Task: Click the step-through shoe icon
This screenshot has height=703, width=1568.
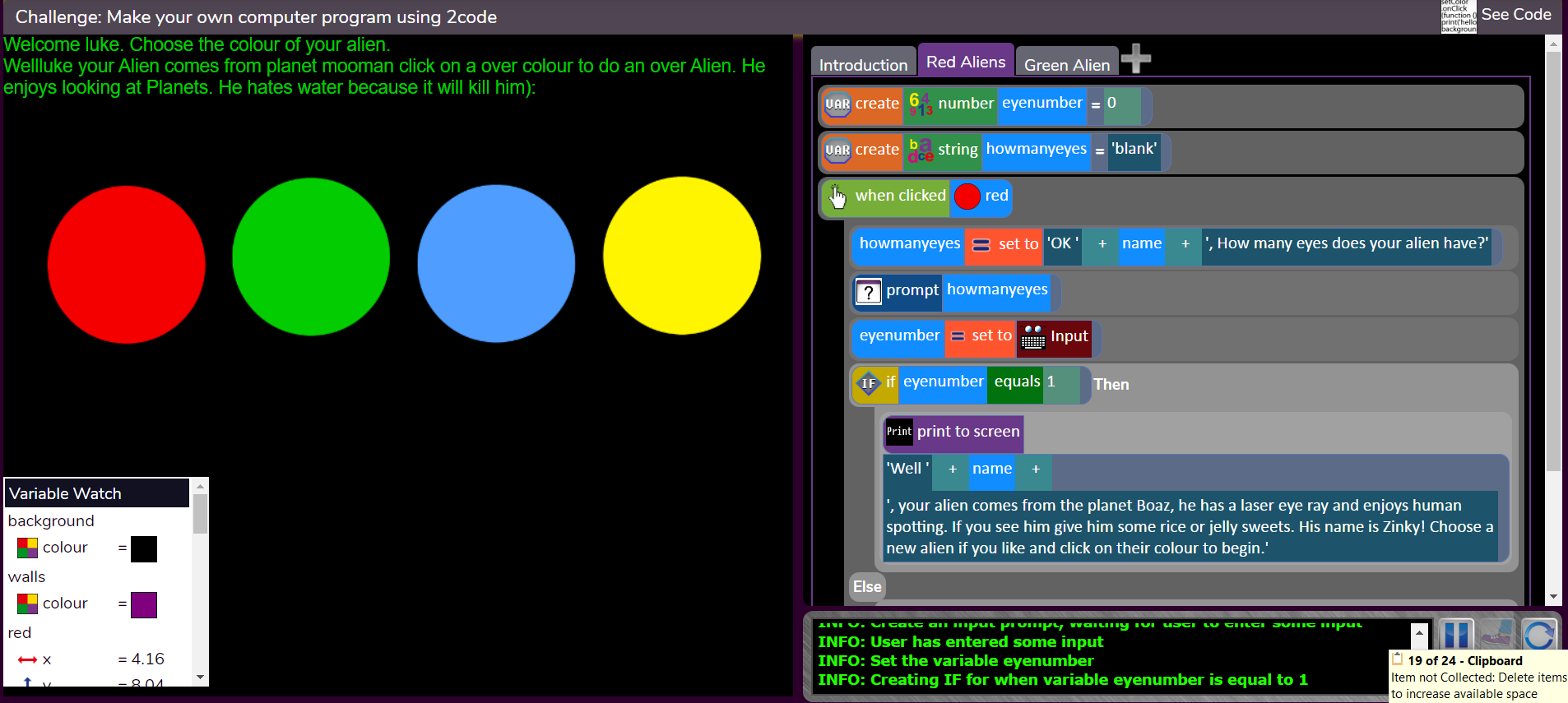Action: (x=1497, y=635)
